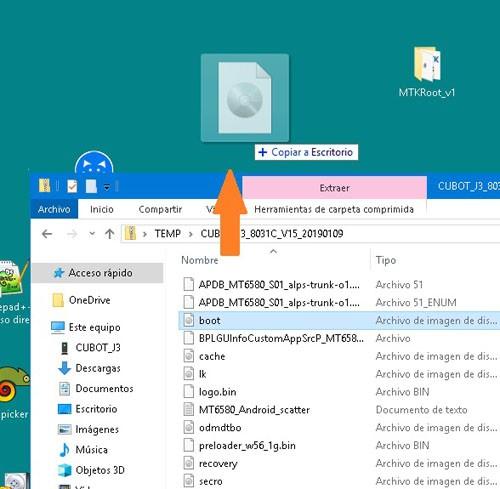Screen dimensions: 500x489
Task: Open Descargas in the sidebar
Action: 98,368
